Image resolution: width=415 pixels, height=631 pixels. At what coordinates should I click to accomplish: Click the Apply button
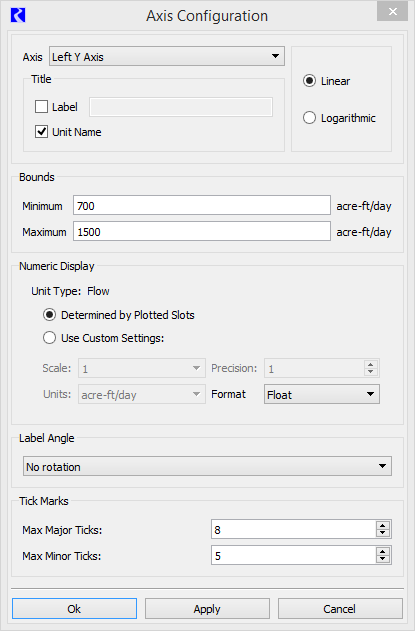(207, 608)
